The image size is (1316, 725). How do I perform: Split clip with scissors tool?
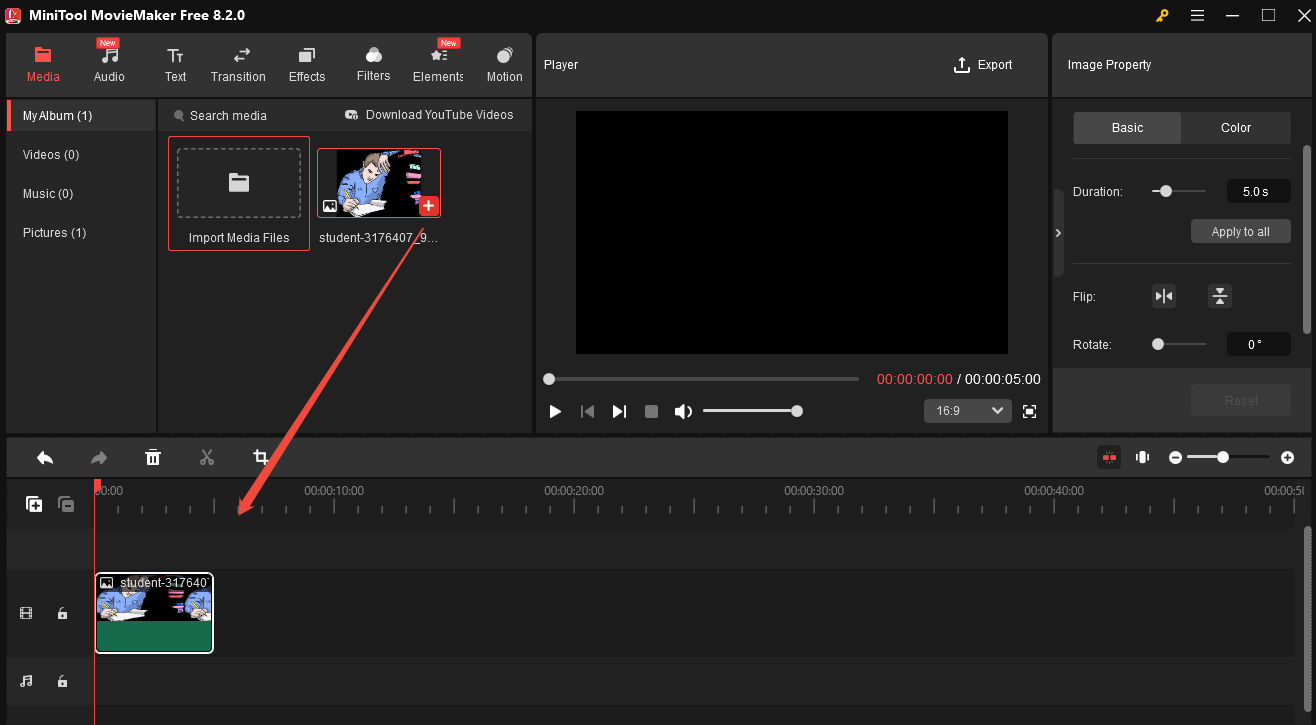point(207,457)
